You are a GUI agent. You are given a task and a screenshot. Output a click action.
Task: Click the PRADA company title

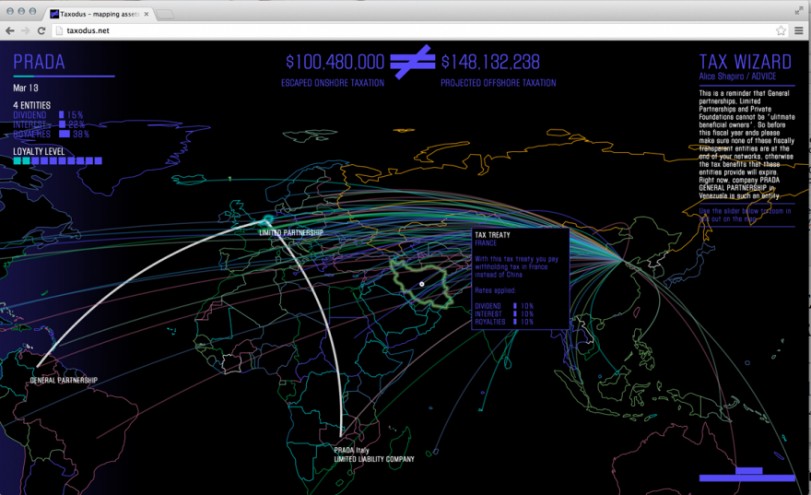point(39,62)
